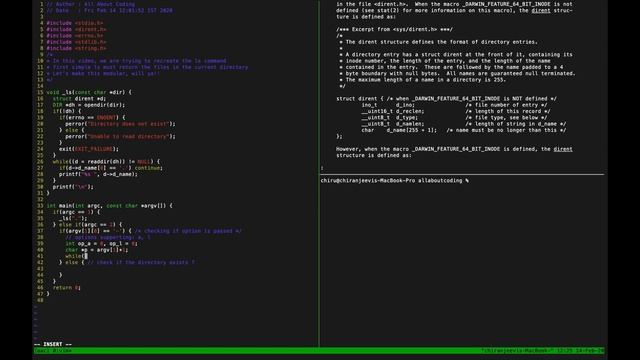This screenshot has height=360, width=640.
Task: Click the 'while(' text on line 41
Action: [75, 256]
